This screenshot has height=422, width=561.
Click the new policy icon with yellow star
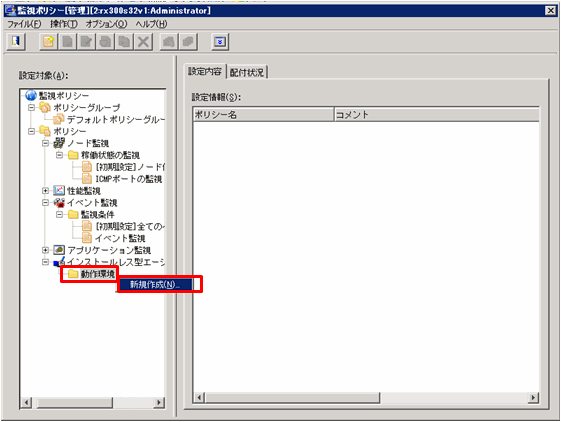coord(49,42)
